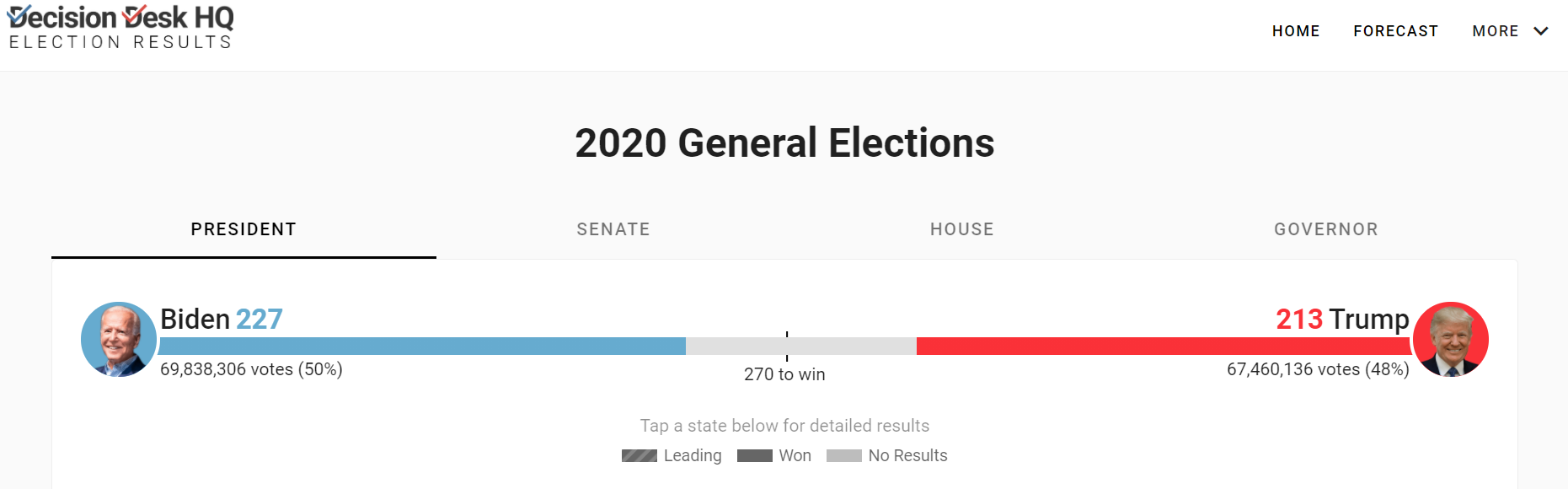Click the light gray No Results swatch
Image resolution: width=1568 pixels, height=489 pixels.
(844, 456)
